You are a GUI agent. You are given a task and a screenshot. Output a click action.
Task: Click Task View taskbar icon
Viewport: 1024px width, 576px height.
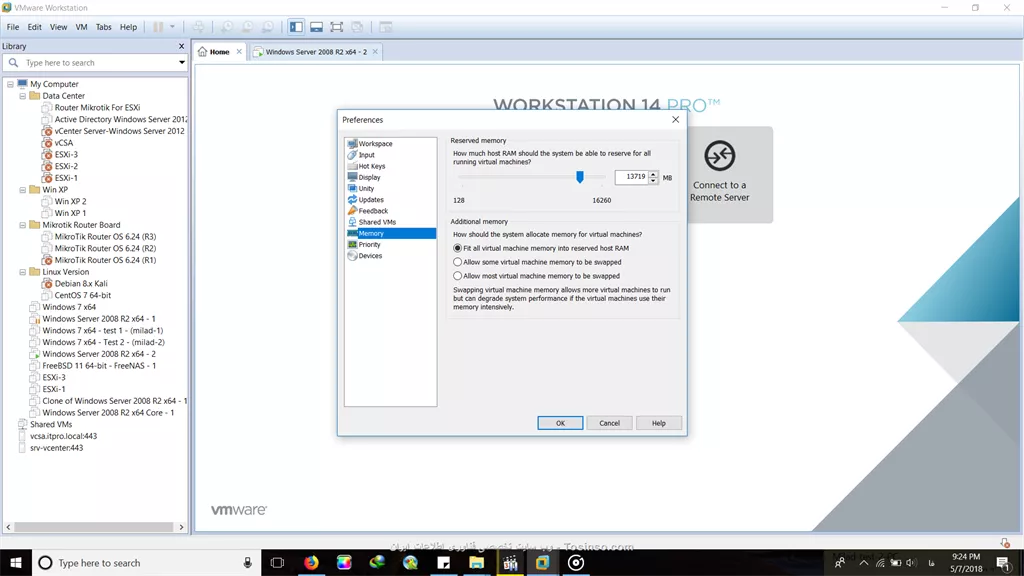[278, 562]
